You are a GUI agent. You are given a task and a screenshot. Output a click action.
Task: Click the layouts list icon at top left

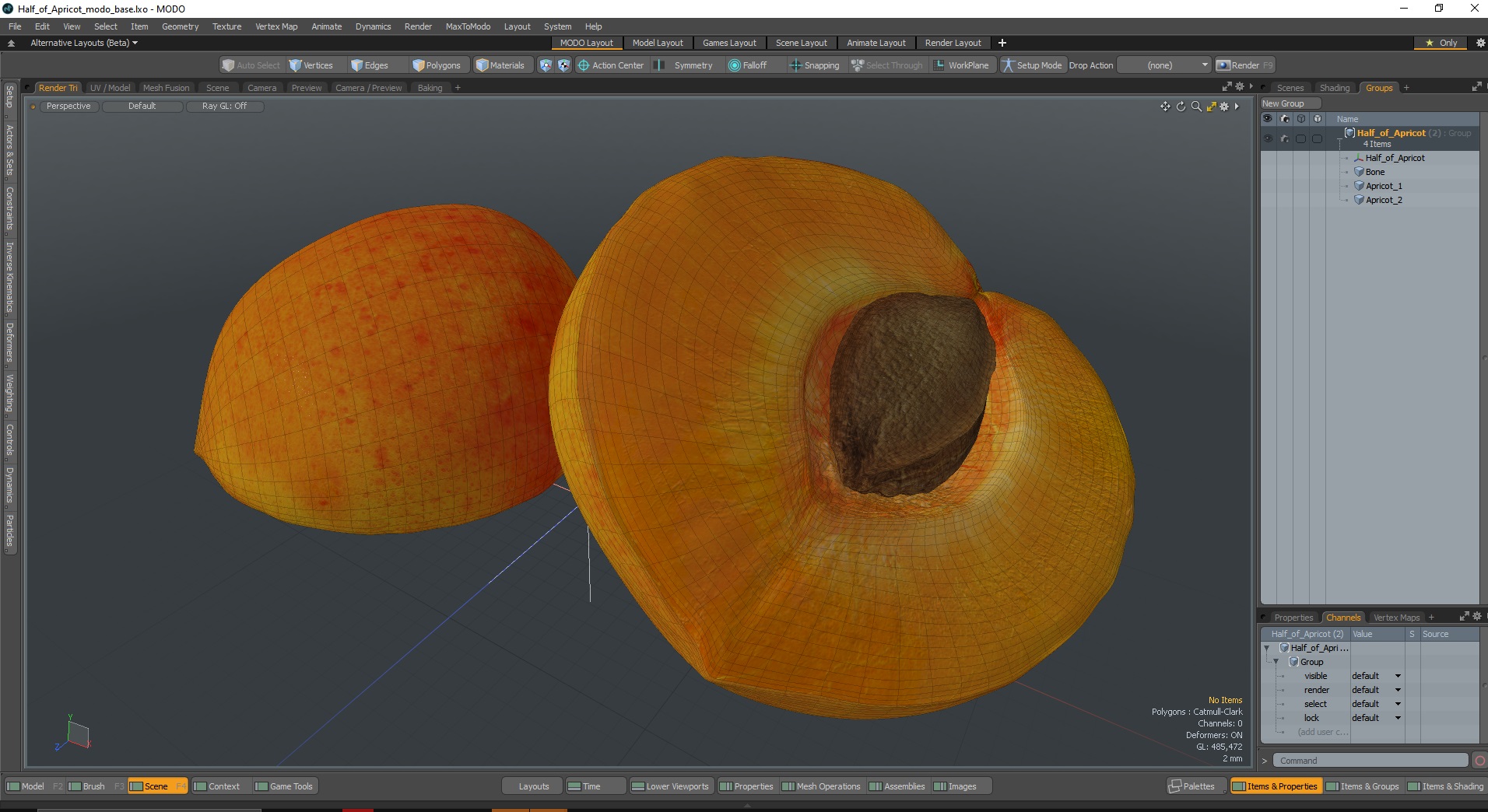pos(11,43)
